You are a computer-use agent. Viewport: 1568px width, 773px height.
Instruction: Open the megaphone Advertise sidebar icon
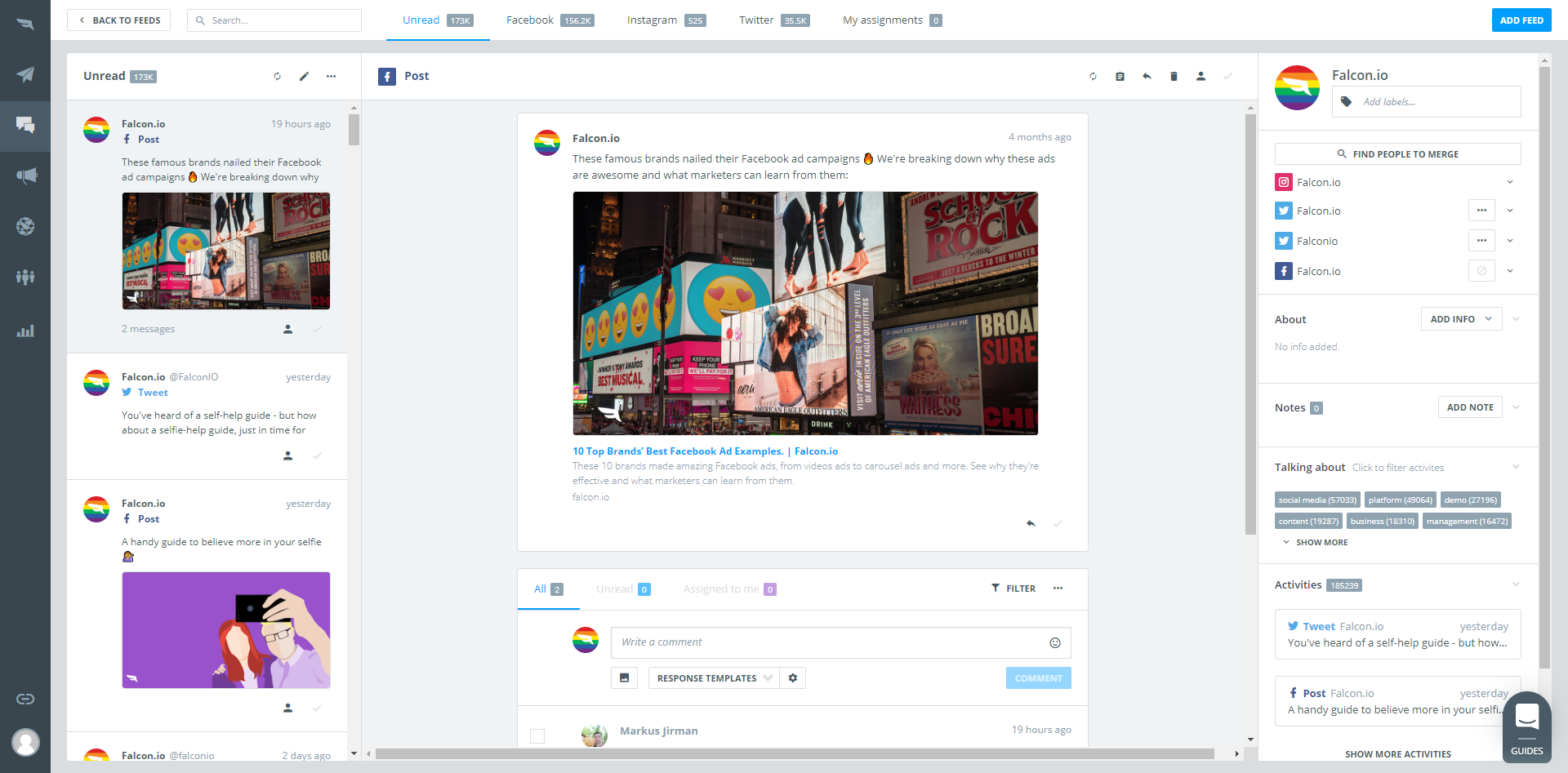coord(25,175)
